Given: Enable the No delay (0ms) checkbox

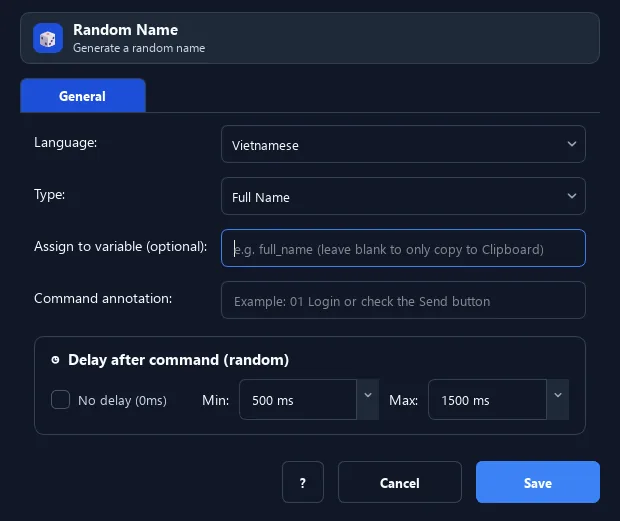Looking at the screenshot, I should [60, 400].
